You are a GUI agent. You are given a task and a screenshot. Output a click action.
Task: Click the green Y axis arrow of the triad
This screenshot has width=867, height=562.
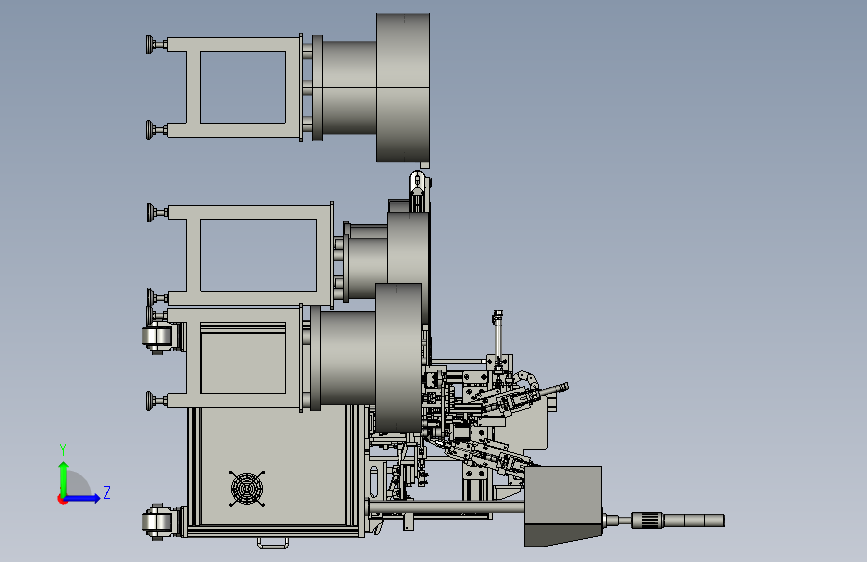point(63,478)
